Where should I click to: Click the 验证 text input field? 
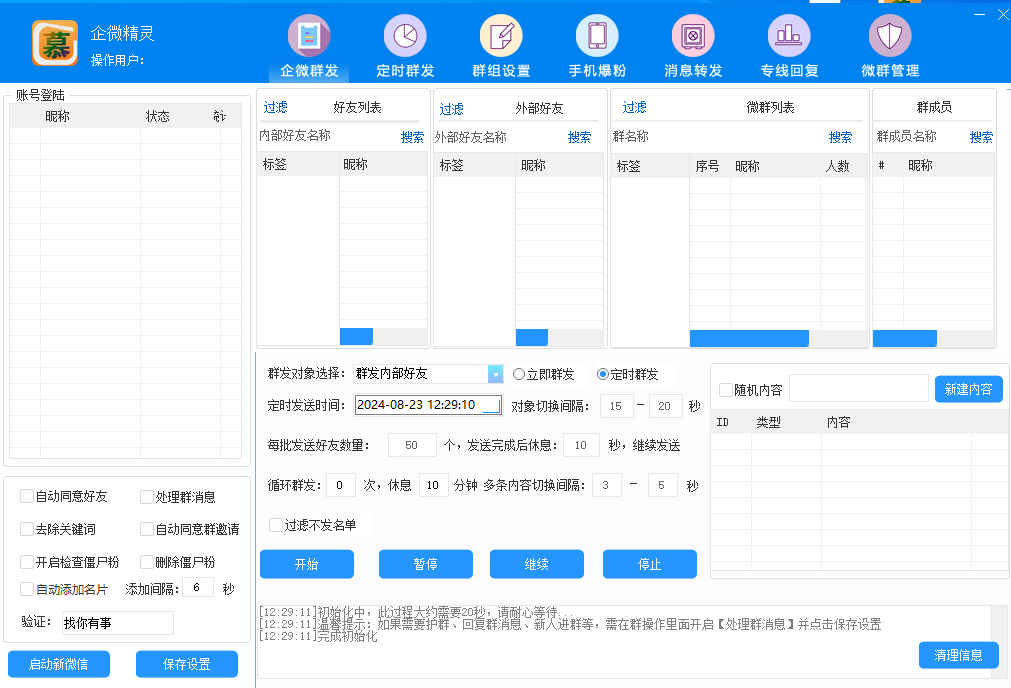pyautogui.click(x=118, y=623)
